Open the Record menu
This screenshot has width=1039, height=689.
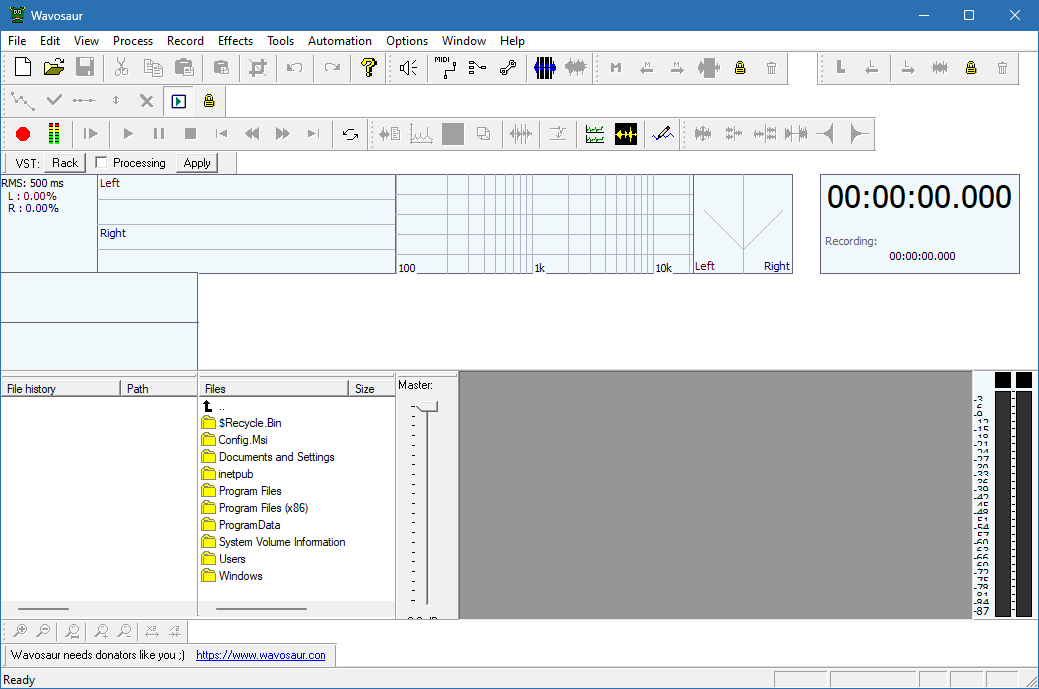tap(185, 40)
